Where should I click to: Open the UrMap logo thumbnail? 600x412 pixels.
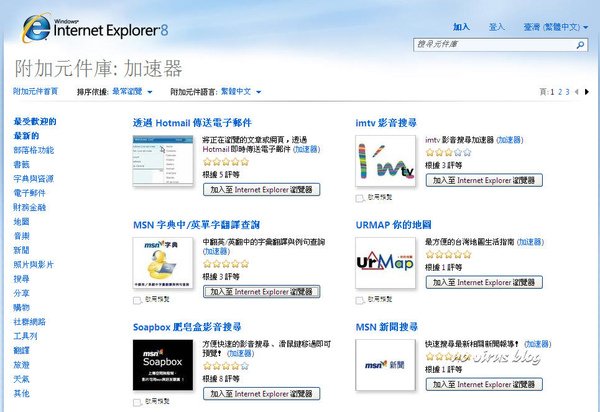(385, 263)
